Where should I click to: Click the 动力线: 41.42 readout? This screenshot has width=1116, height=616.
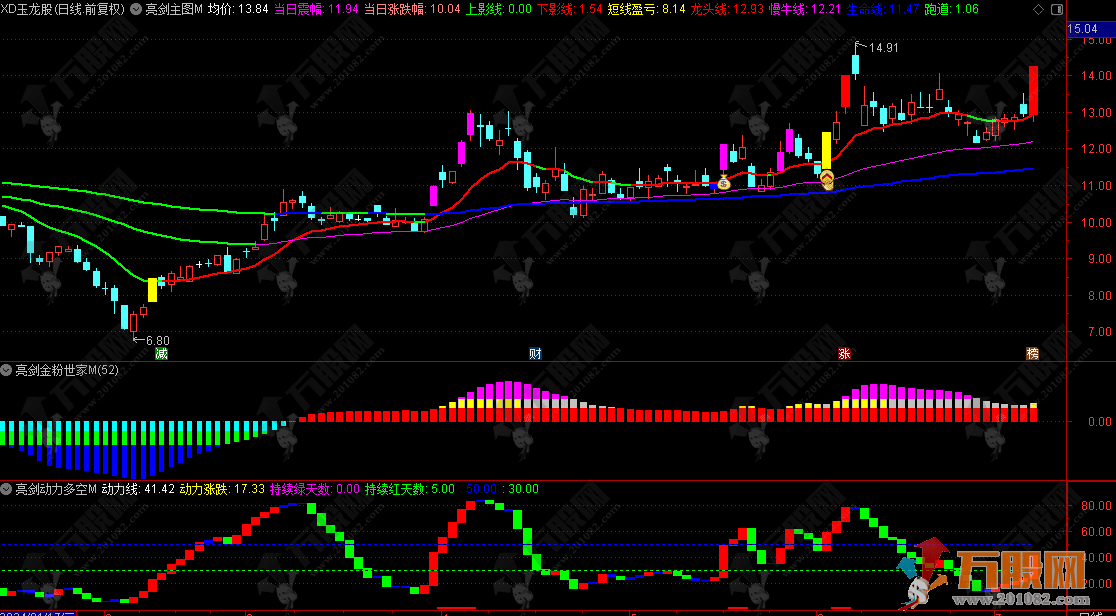click(139, 489)
